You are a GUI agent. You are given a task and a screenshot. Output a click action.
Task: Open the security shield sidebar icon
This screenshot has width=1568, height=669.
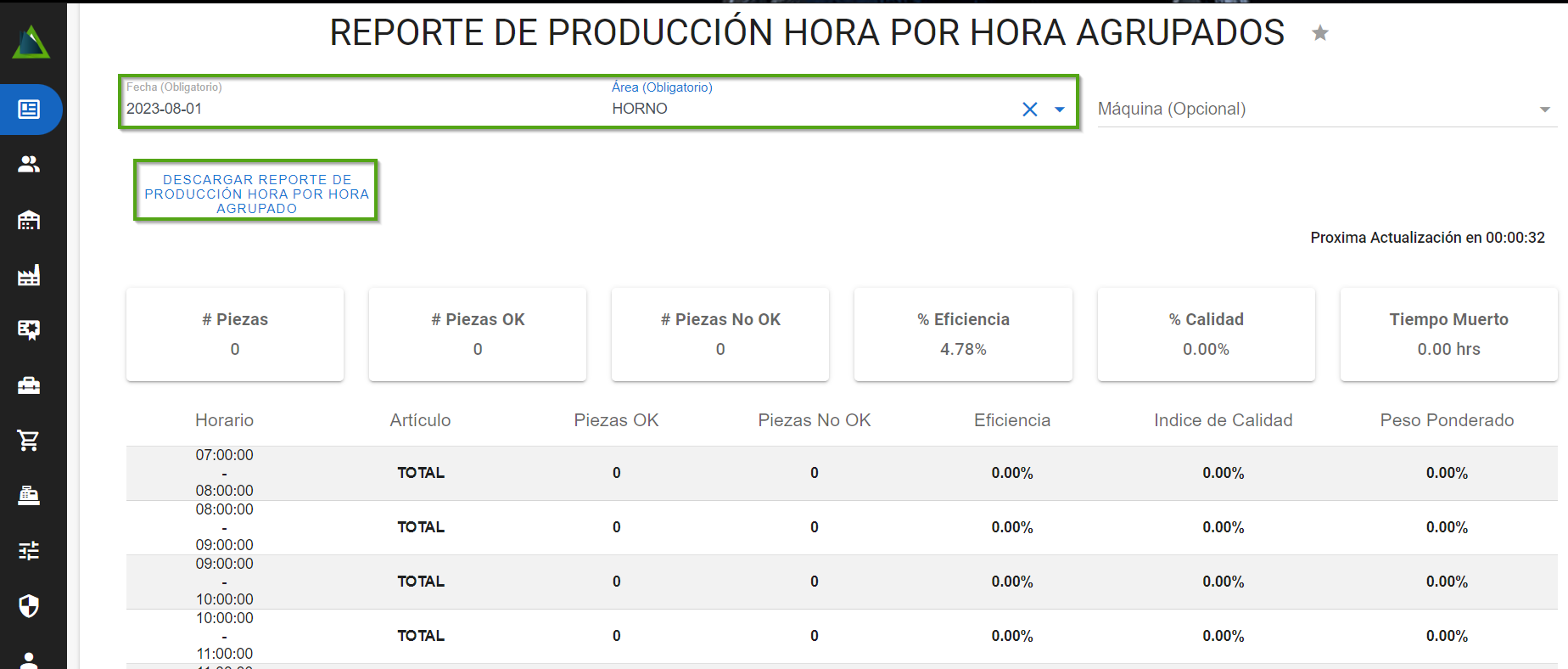point(29,605)
